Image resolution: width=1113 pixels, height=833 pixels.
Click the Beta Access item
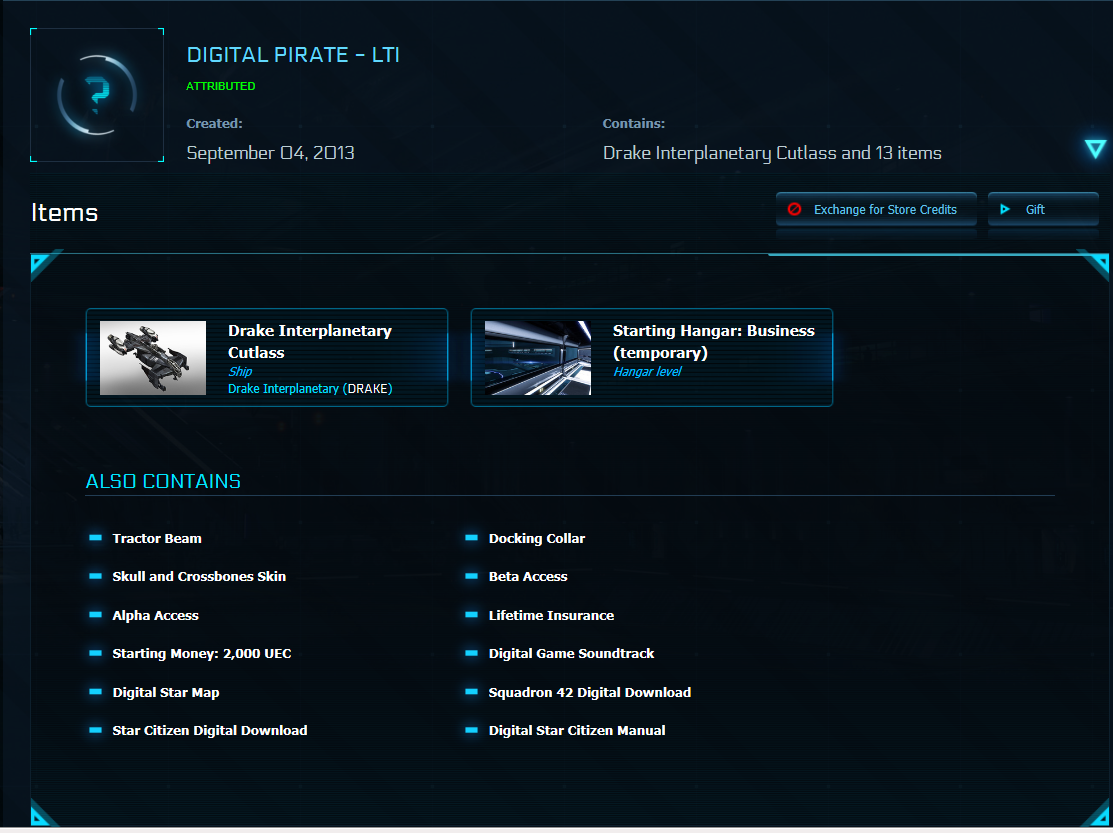pyautogui.click(x=528, y=577)
